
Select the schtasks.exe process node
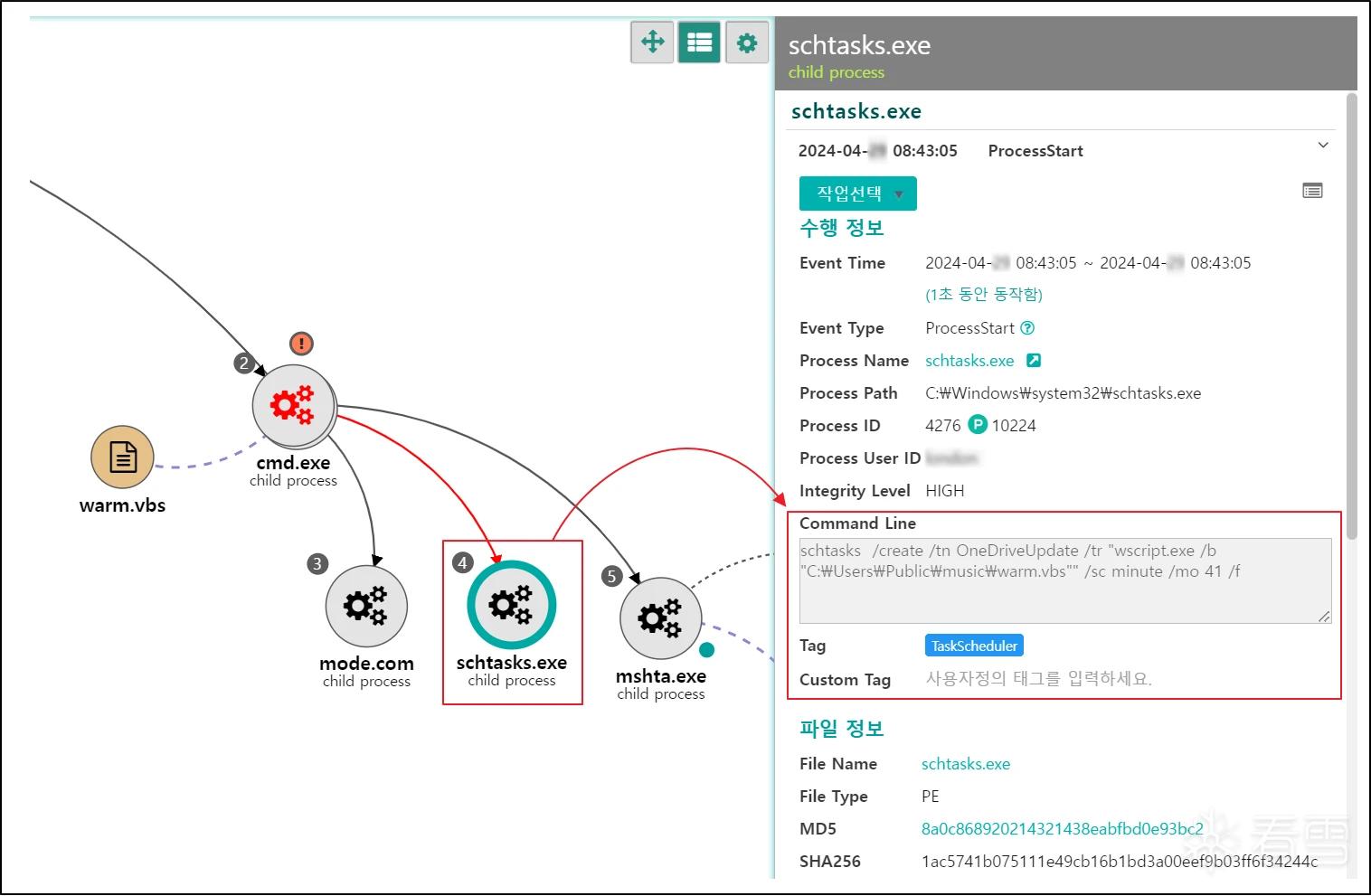512,605
